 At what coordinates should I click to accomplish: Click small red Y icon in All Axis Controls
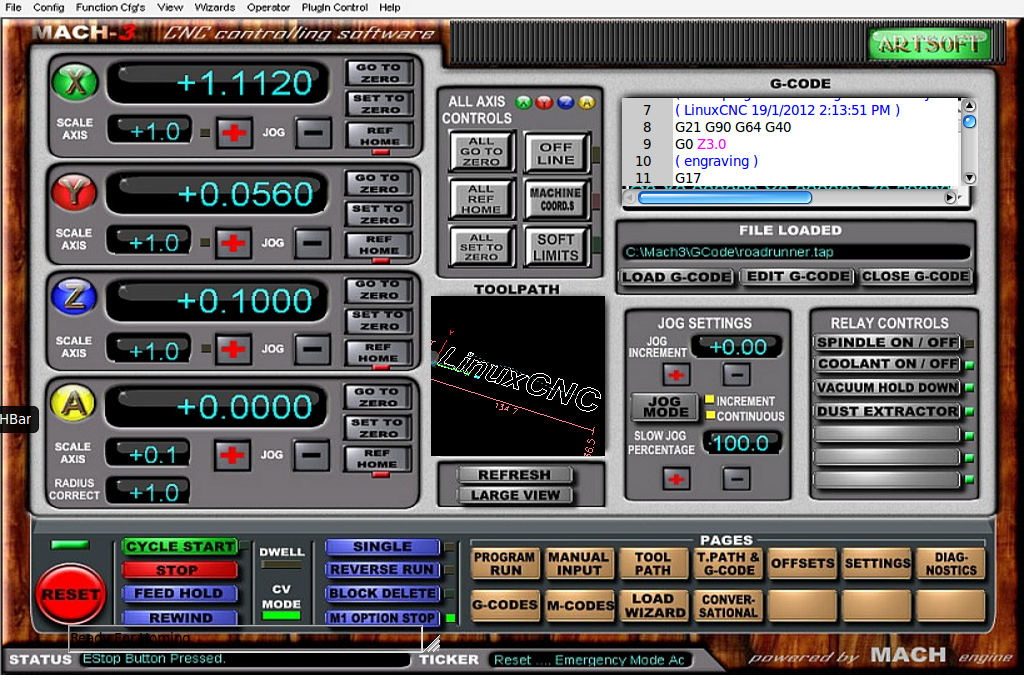click(x=544, y=102)
